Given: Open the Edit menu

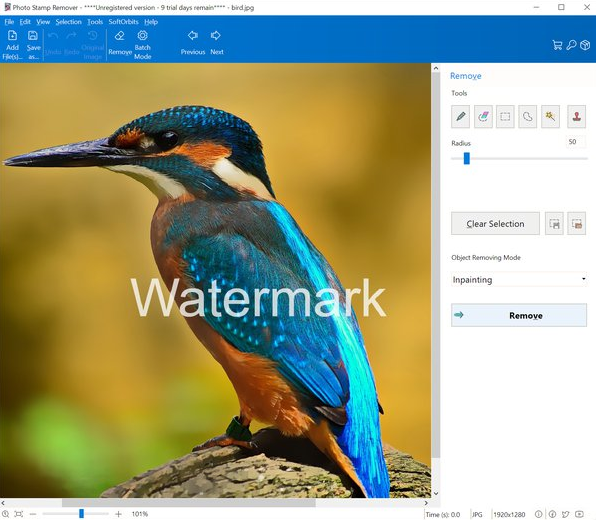Looking at the screenshot, I should (x=25, y=22).
